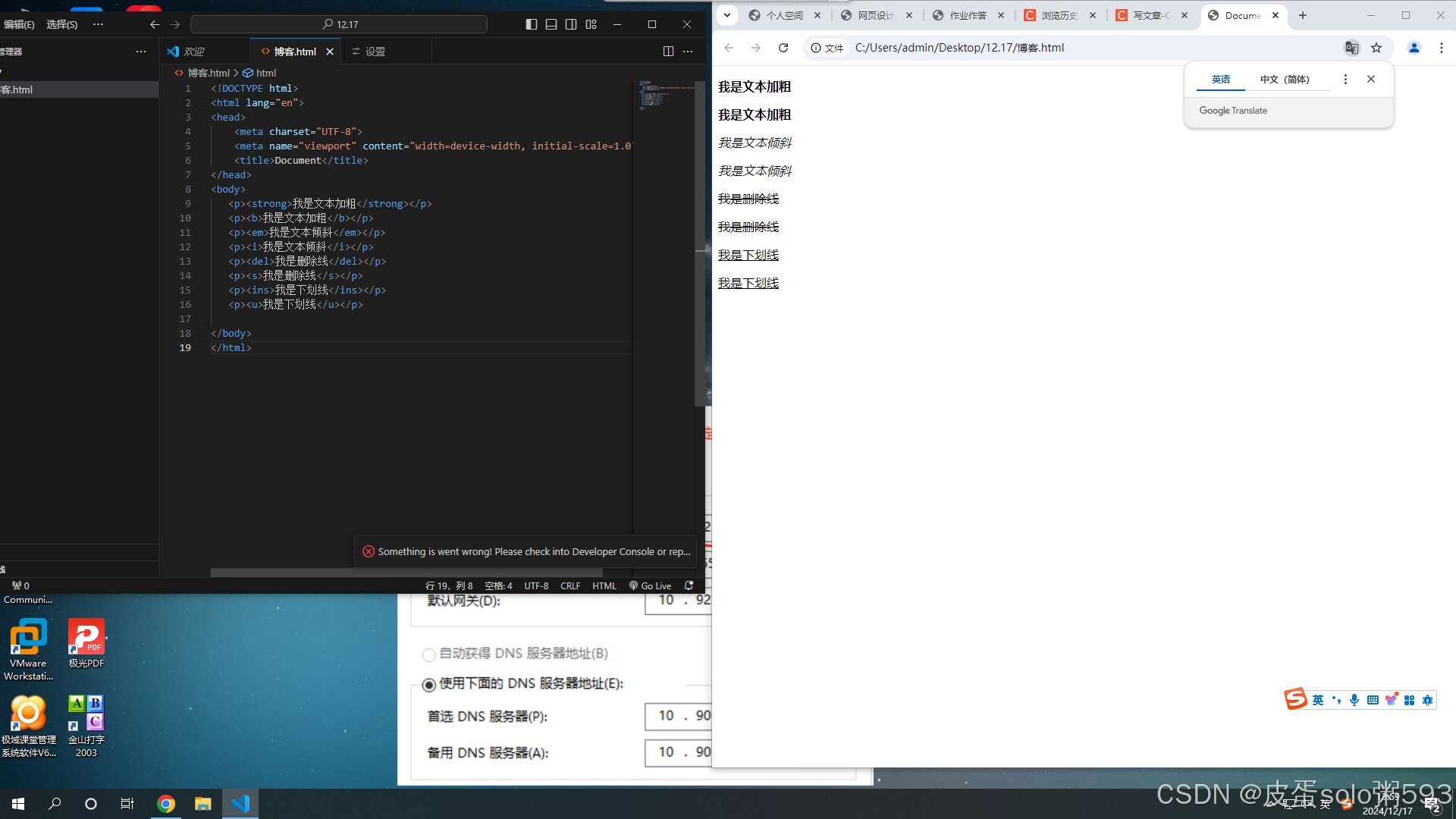This screenshot has width=1456, height=819.
Task: Select 中文 (简体) in translate popup
Action: tap(1285, 79)
